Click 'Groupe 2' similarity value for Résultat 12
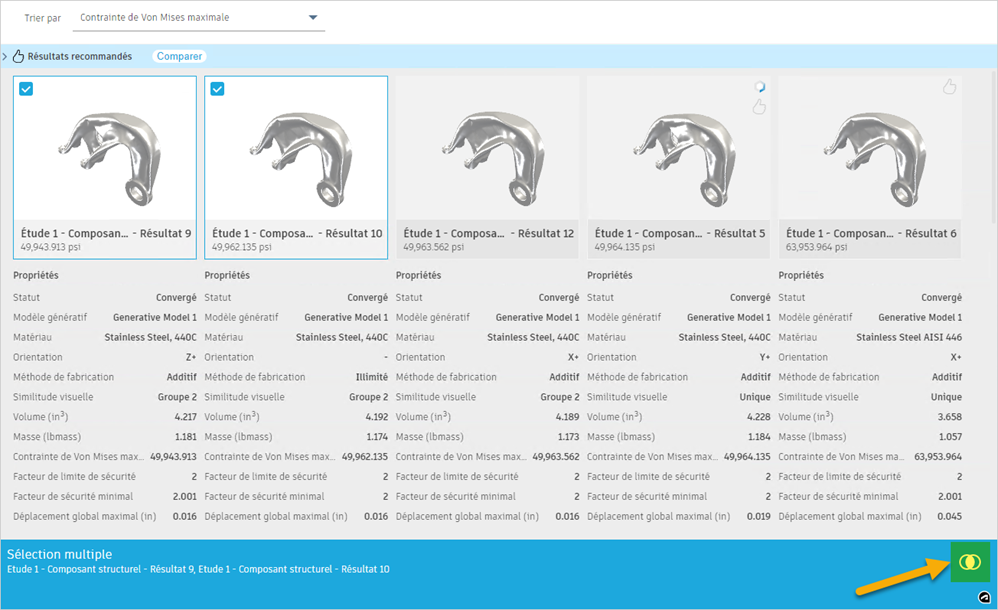998x610 pixels. (x=560, y=397)
